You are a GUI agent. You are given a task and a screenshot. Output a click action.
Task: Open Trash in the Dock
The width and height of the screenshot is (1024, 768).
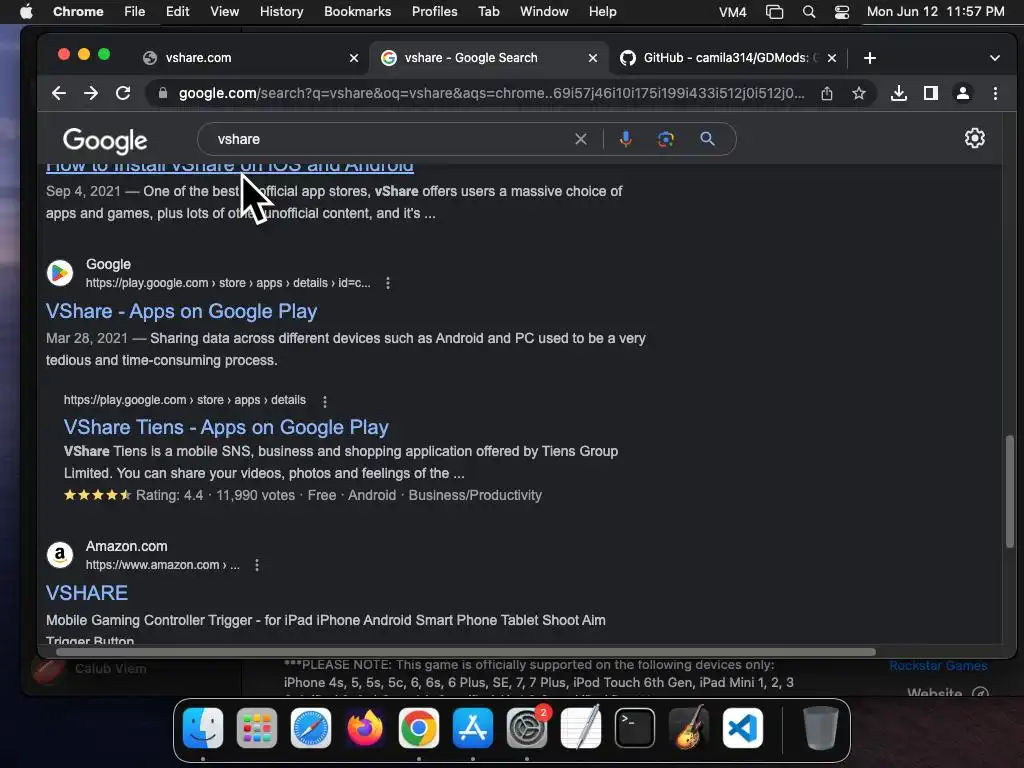[821, 728]
